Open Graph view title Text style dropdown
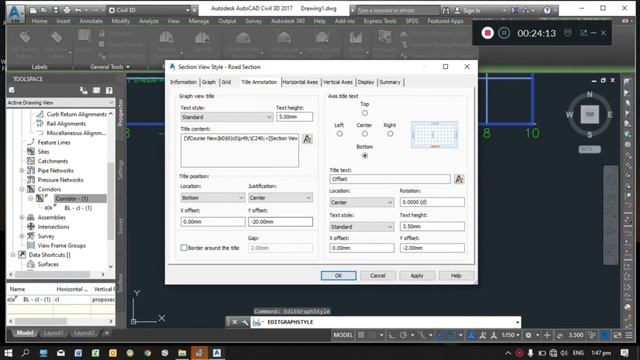Viewport: 640px width, 360px height. pos(227,117)
